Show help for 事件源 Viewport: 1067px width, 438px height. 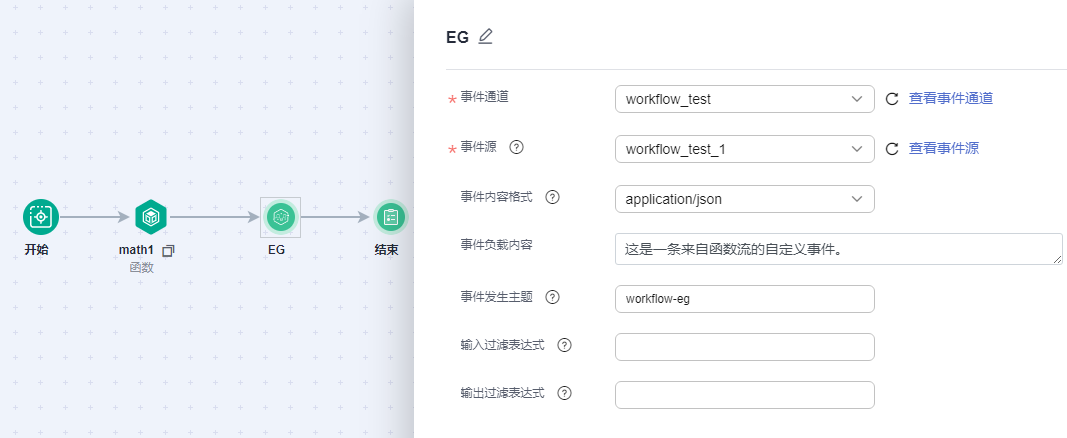point(517,147)
